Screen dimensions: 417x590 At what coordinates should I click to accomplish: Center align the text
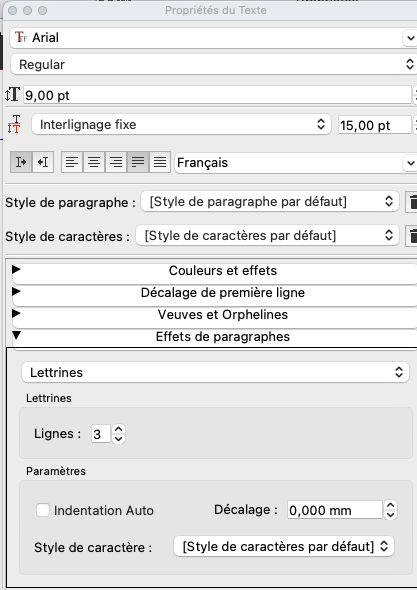coord(94,162)
